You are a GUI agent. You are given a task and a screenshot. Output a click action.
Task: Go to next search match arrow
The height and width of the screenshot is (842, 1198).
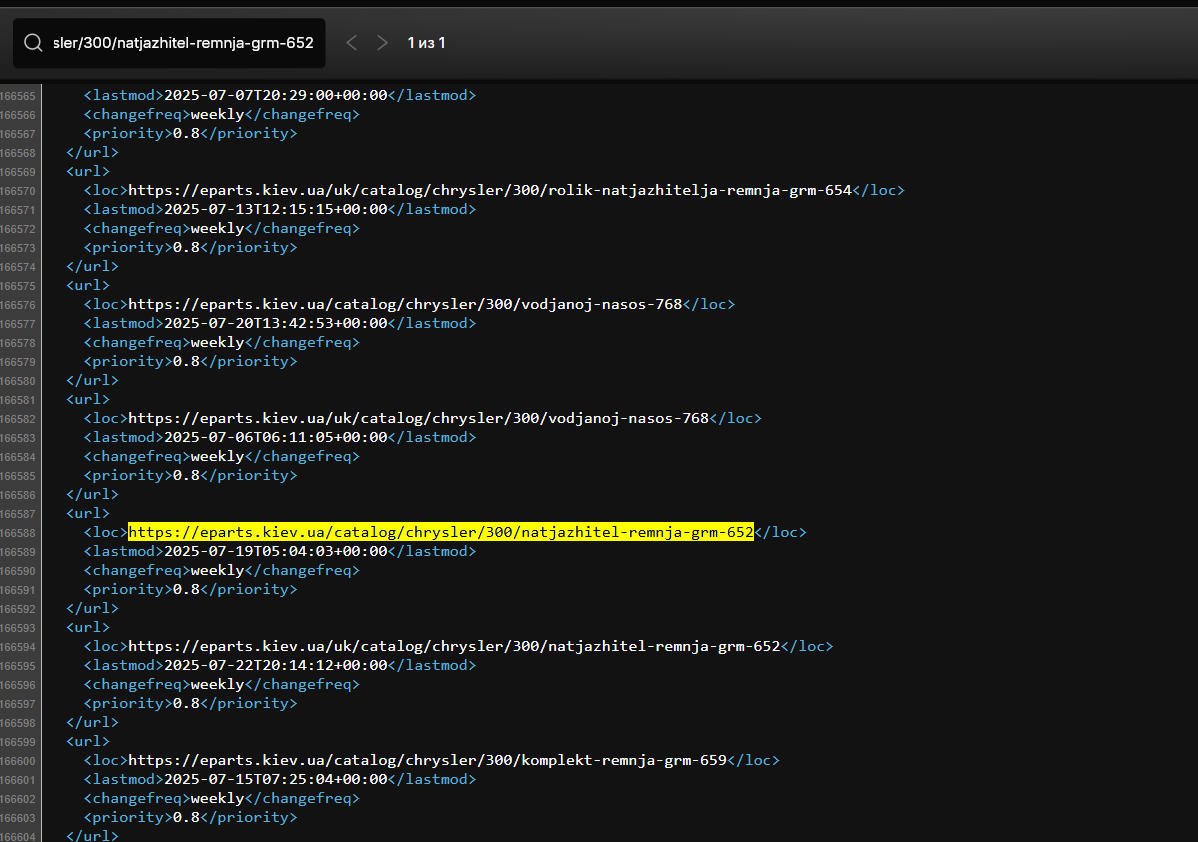[382, 43]
